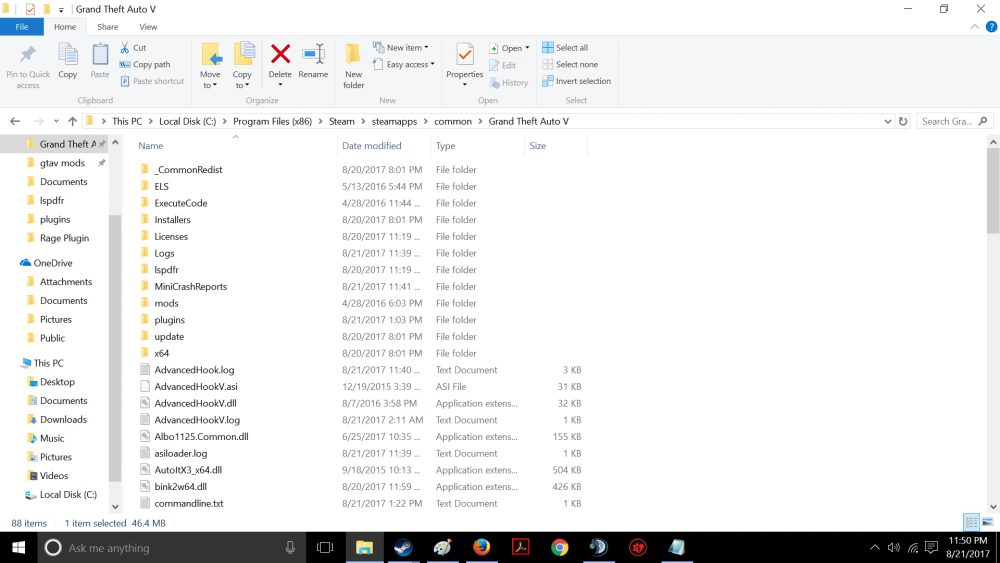Click the Edit button in Open group

coord(503,65)
